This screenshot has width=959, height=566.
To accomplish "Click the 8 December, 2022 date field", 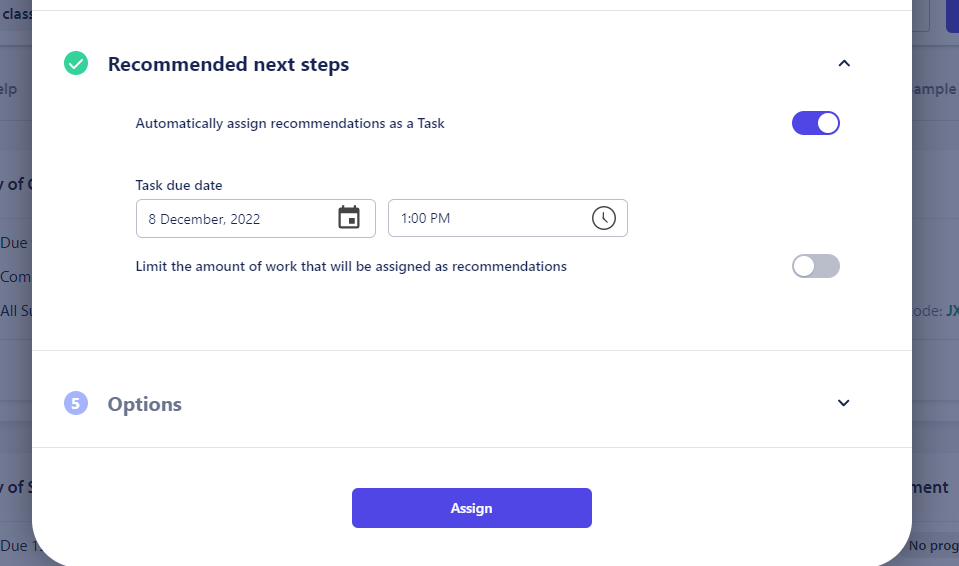I will point(235,218).
